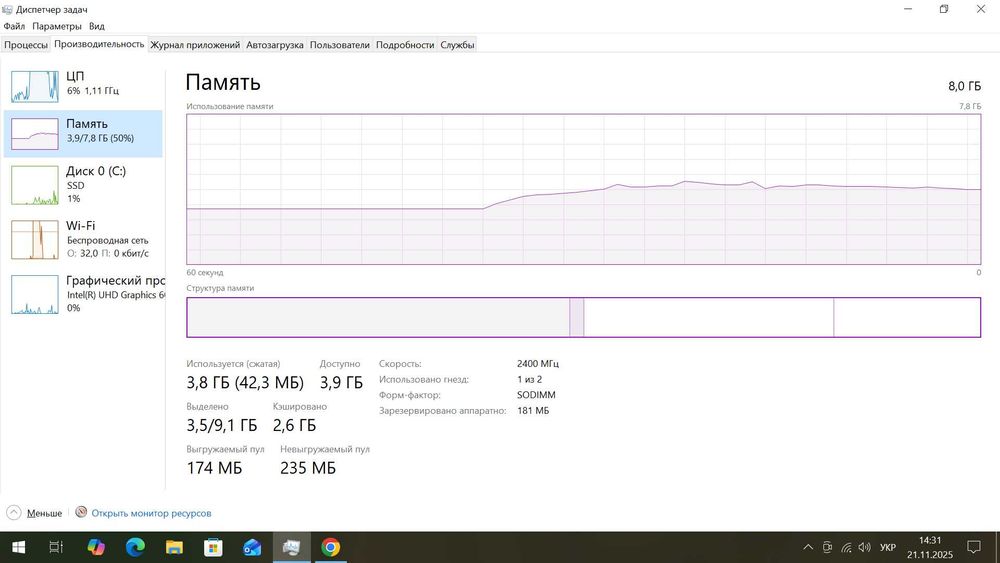Viewport: 1000px width, 563px height.
Task: Click the Meet Now tray icon
Action: click(827, 547)
